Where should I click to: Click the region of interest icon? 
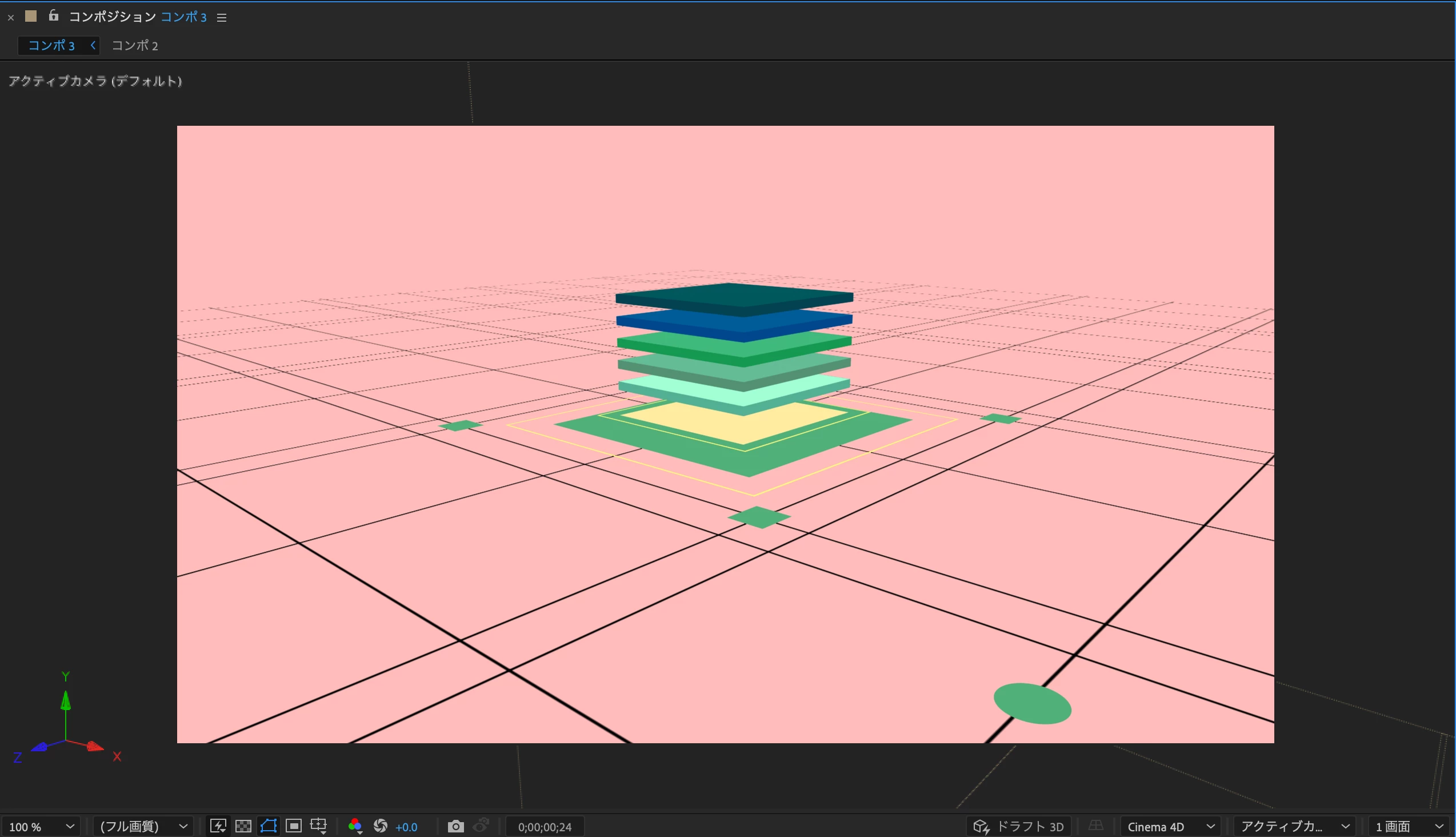point(294,826)
